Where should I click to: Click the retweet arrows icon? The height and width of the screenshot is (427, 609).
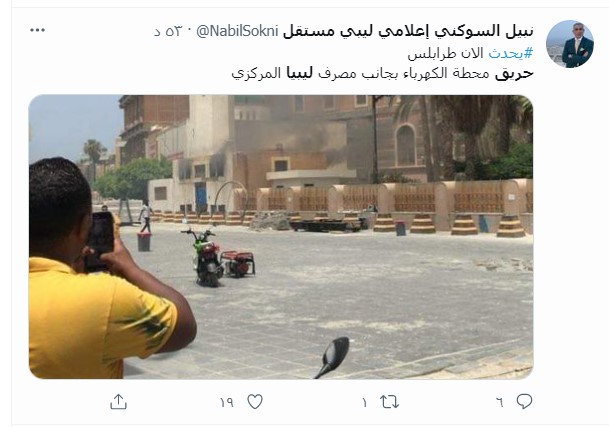pyautogui.click(x=389, y=402)
